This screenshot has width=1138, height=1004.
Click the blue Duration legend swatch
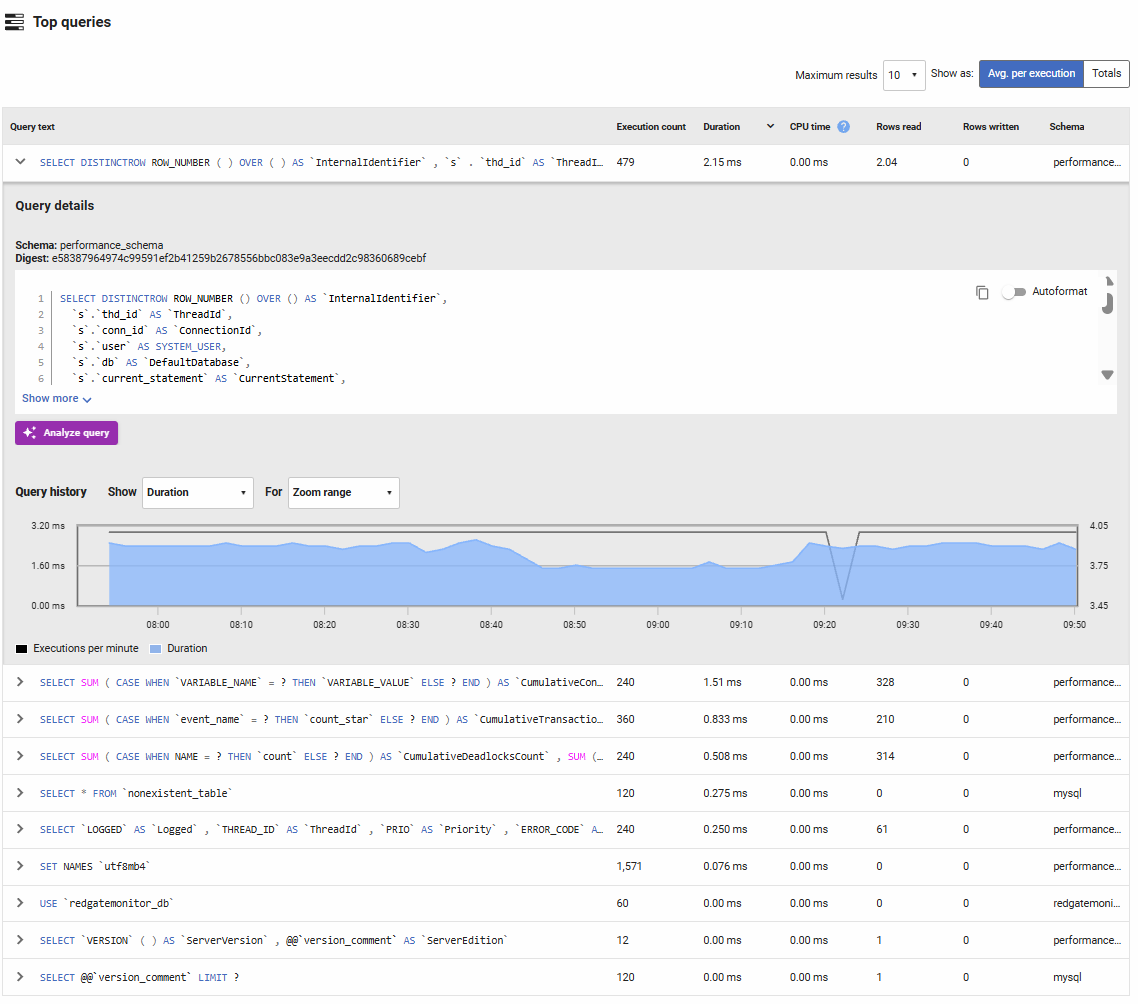[x=155, y=649]
